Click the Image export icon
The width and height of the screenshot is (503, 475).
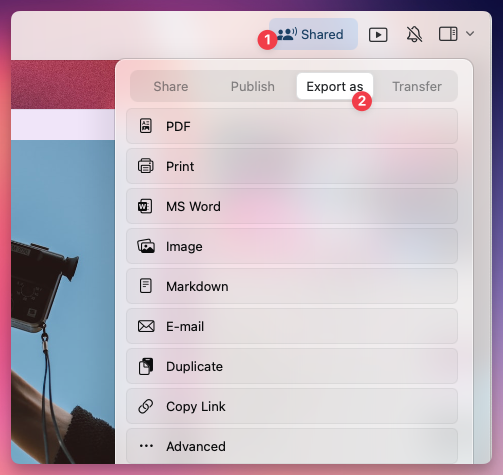click(146, 246)
